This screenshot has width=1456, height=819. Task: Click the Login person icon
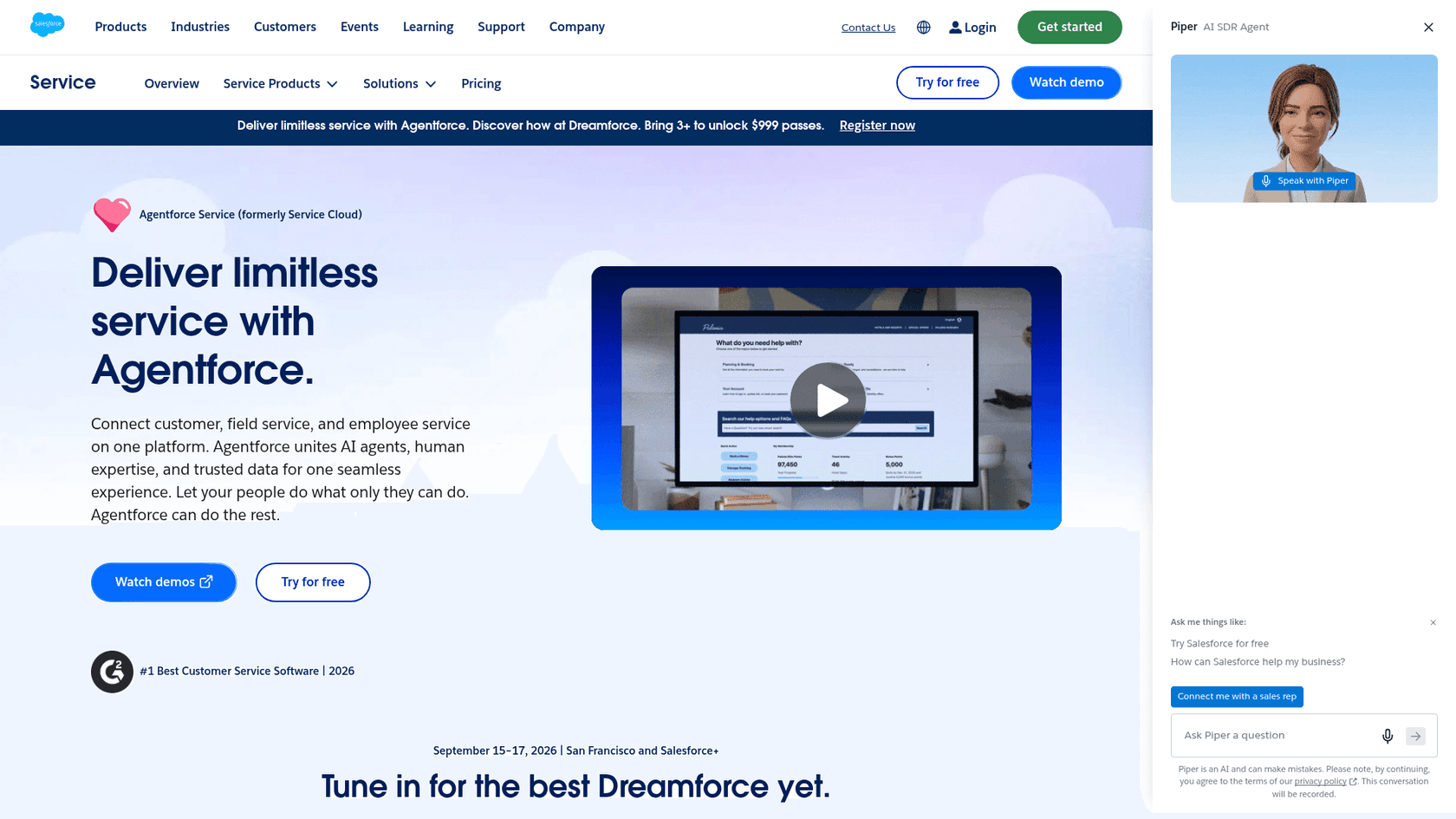(x=955, y=28)
